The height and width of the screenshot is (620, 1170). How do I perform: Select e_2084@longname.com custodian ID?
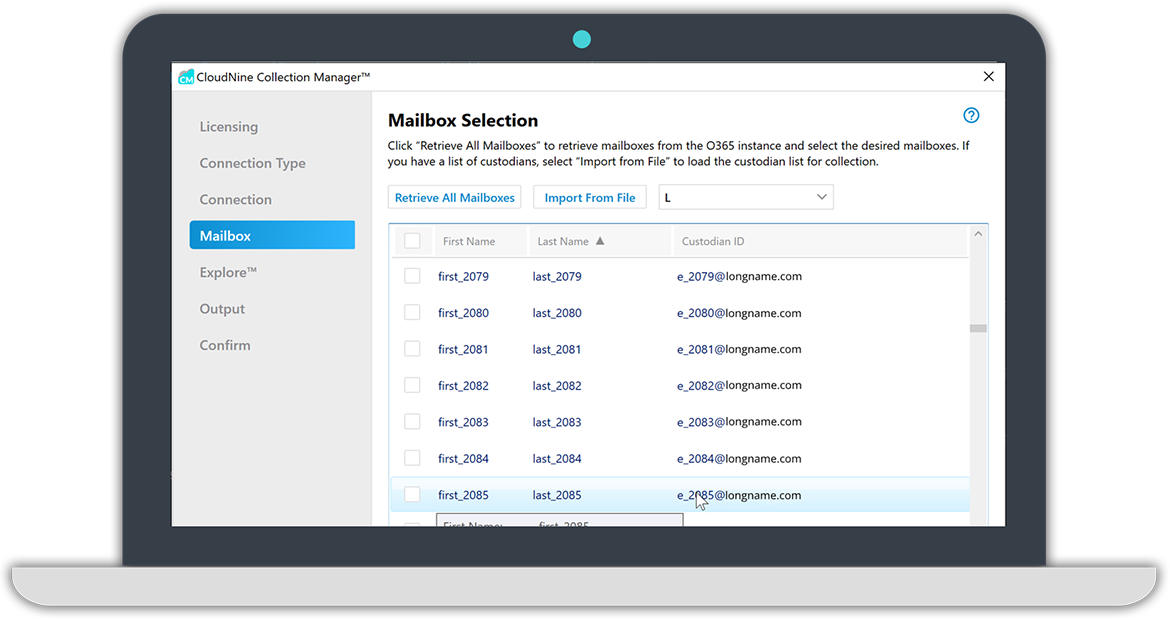point(739,458)
